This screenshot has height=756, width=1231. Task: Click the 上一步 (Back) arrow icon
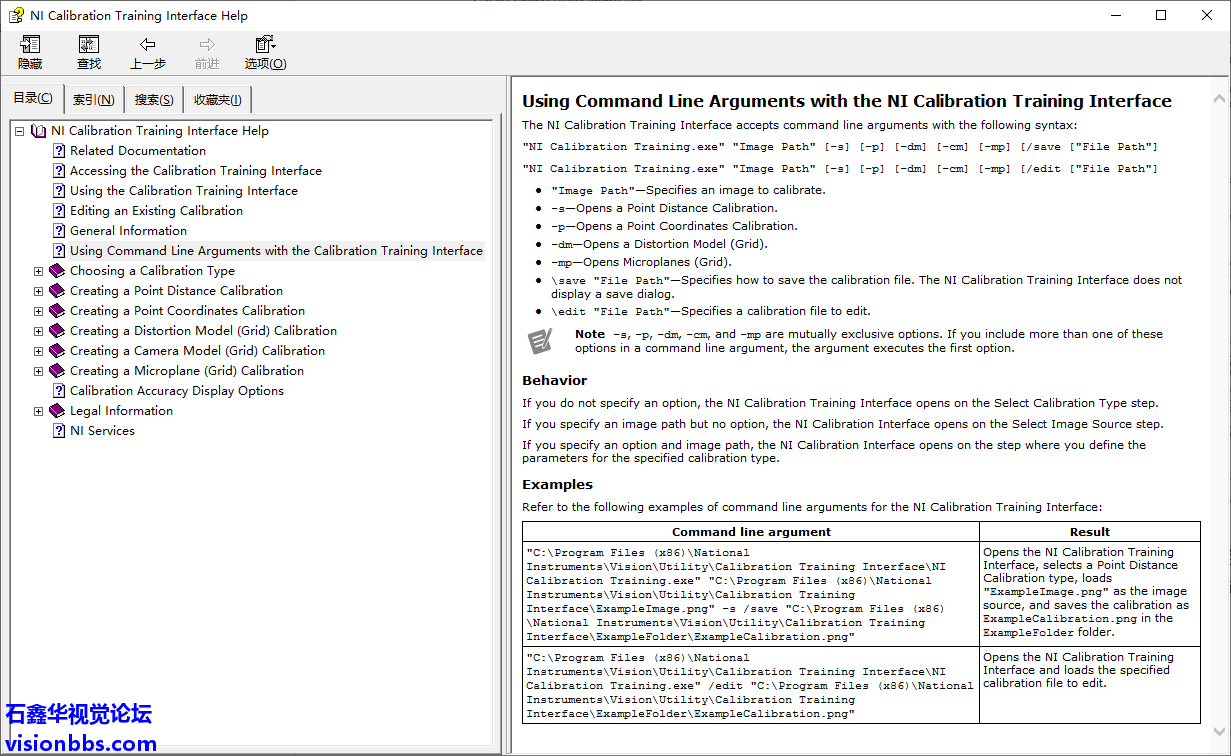[147, 45]
